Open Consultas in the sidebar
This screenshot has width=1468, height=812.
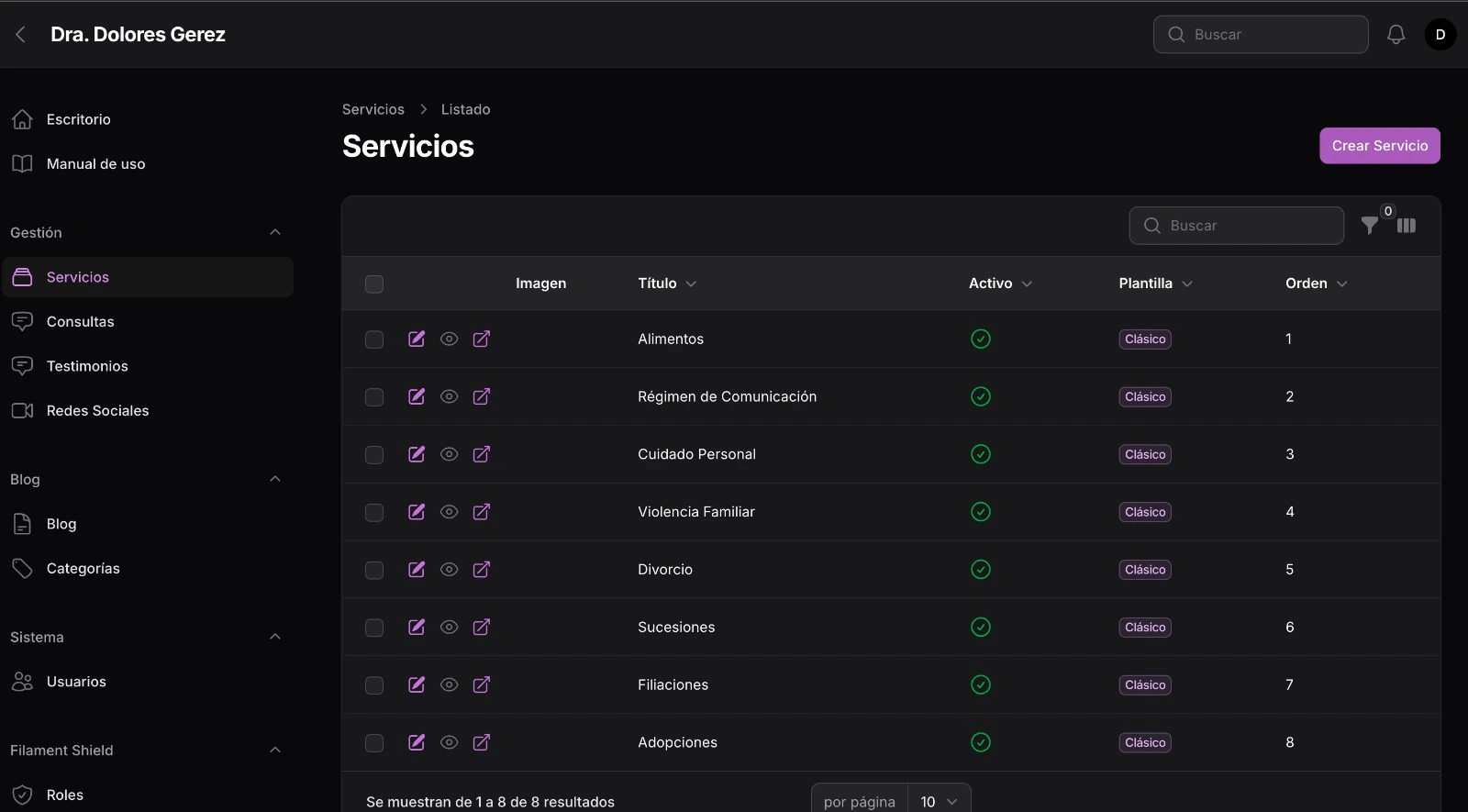point(81,322)
